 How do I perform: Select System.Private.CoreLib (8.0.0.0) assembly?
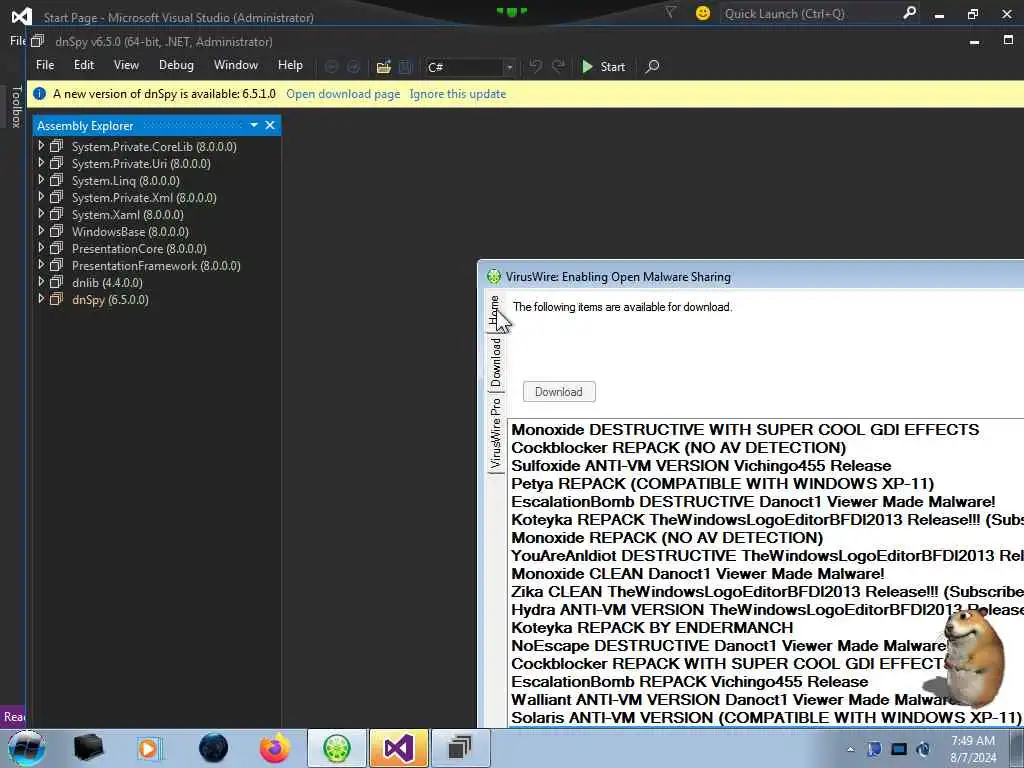tap(154, 146)
